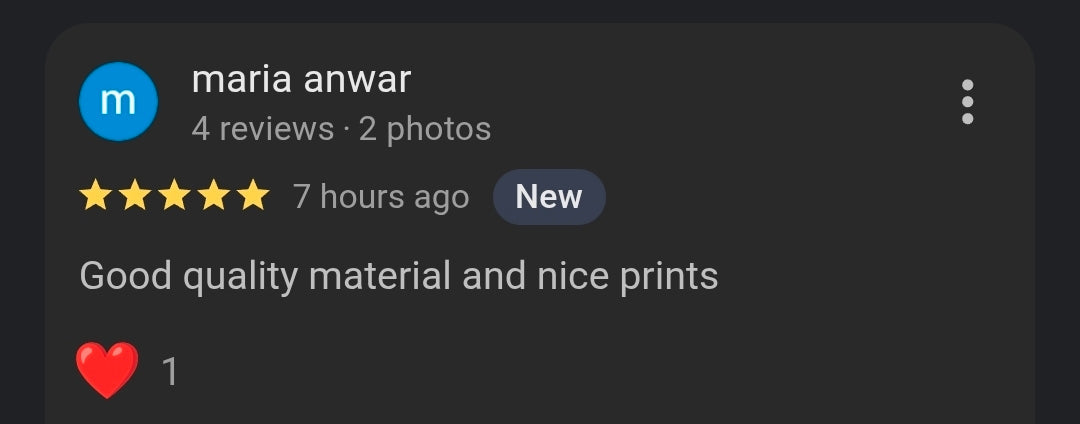Select the New badge label

(x=549, y=197)
